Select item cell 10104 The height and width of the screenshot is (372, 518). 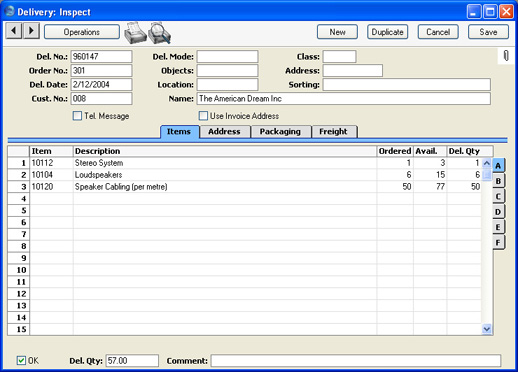(51, 175)
